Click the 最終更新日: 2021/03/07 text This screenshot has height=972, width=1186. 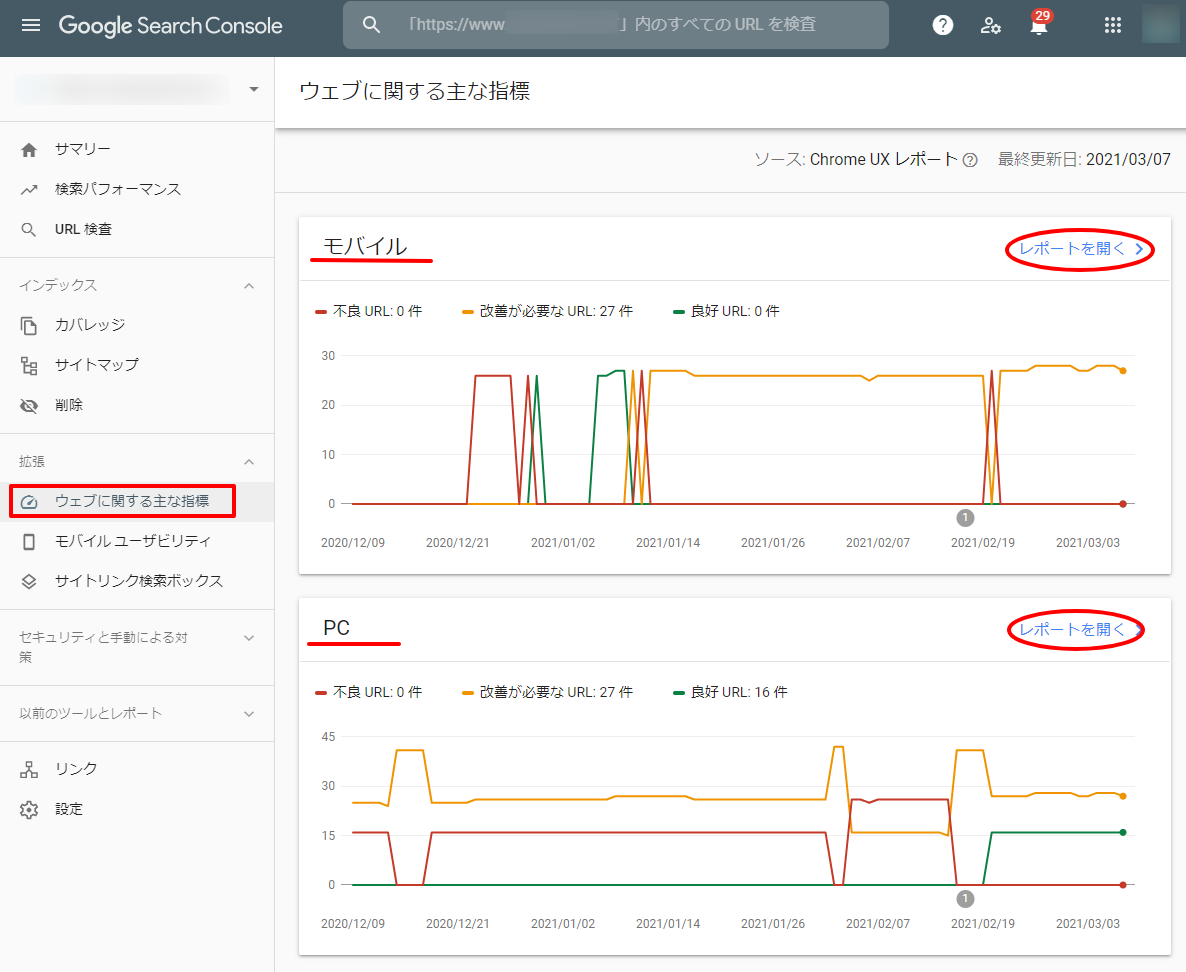point(1084,160)
